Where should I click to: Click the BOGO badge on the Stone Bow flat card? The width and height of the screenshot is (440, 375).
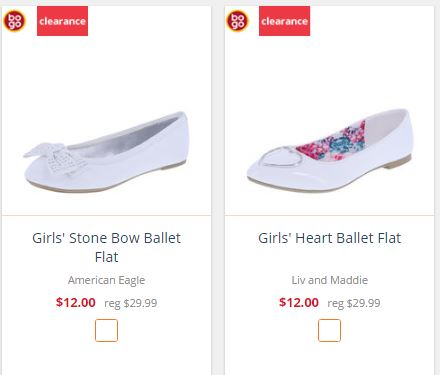pyautogui.click(x=14, y=21)
